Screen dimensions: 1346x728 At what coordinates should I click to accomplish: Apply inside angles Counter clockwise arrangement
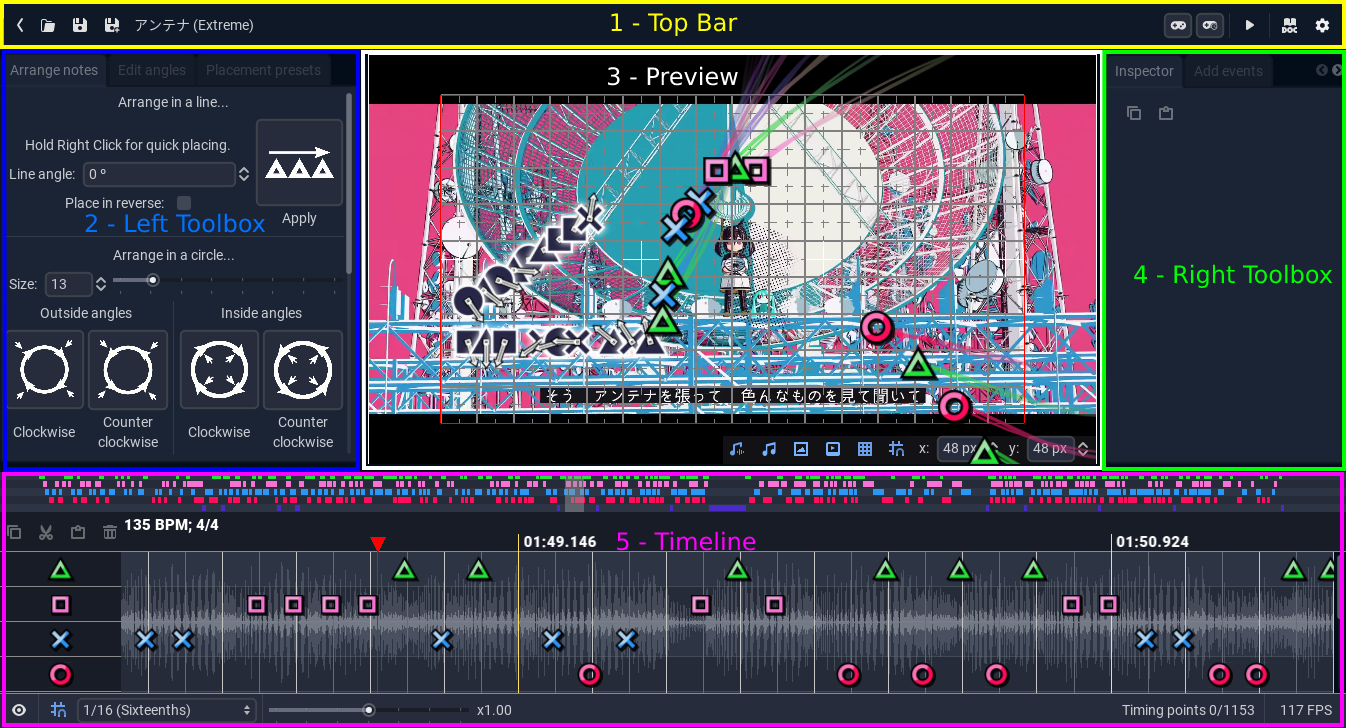click(303, 370)
